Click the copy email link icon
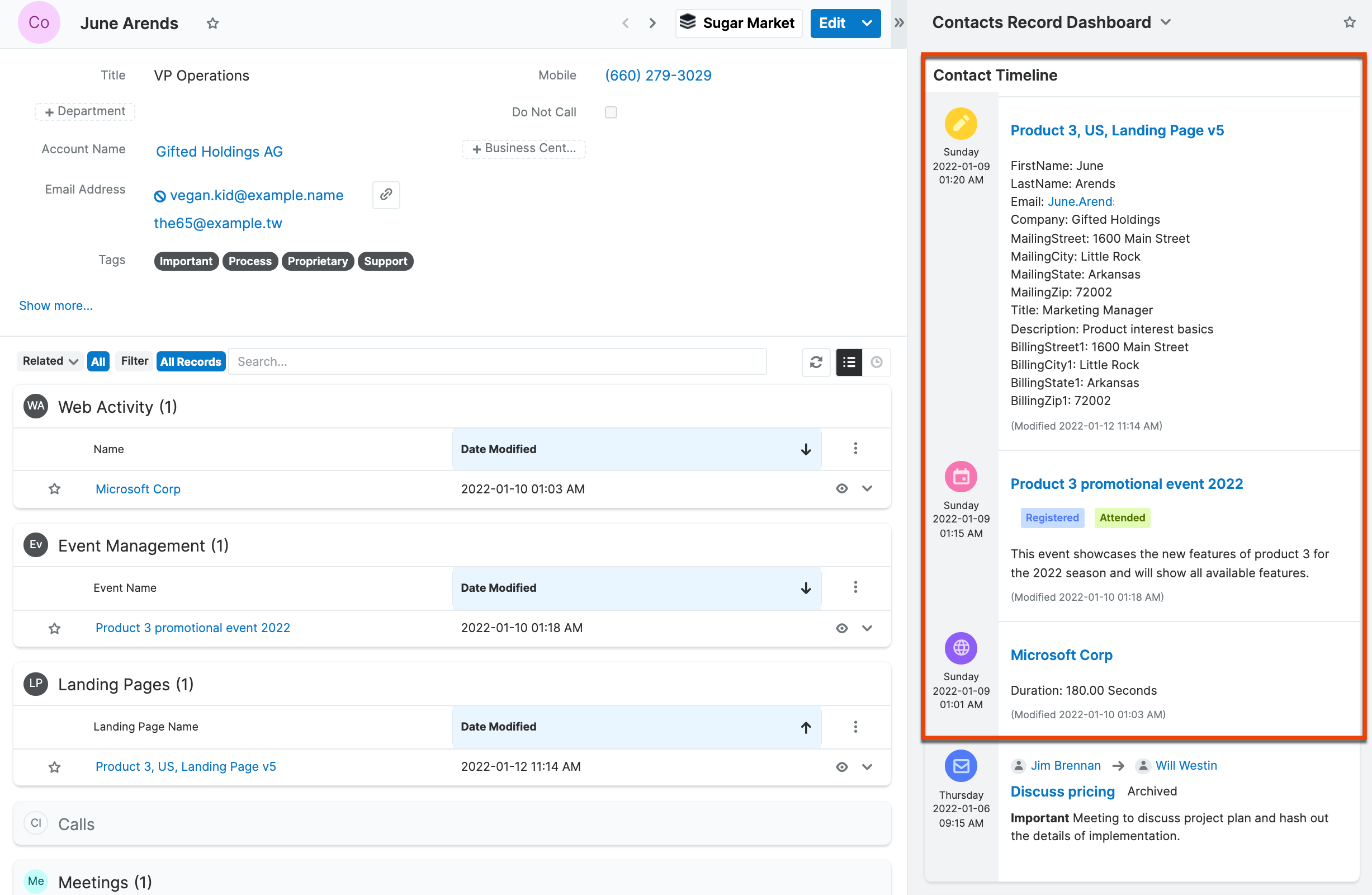The height and width of the screenshot is (895, 1372). pyautogui.click(x=386, y=194)
